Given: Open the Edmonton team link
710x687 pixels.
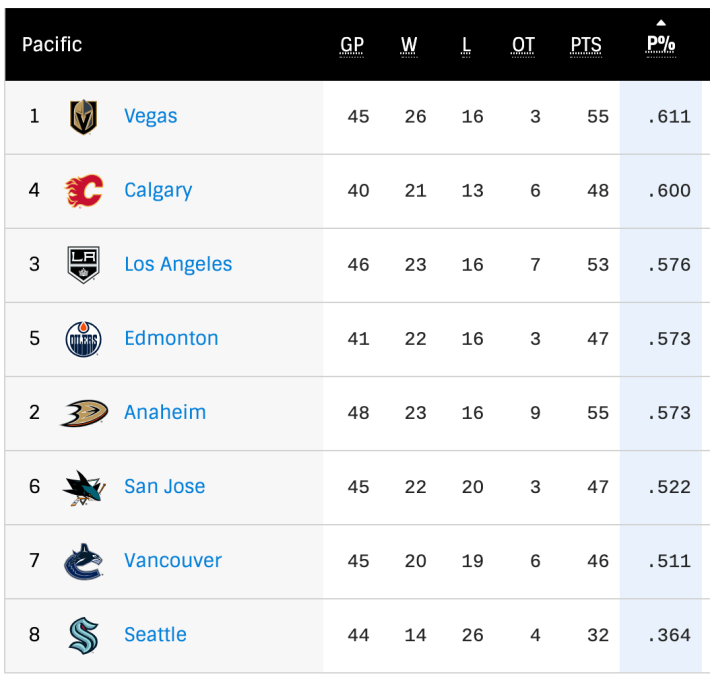Looking at the screenshot, I should coord(171,338).
